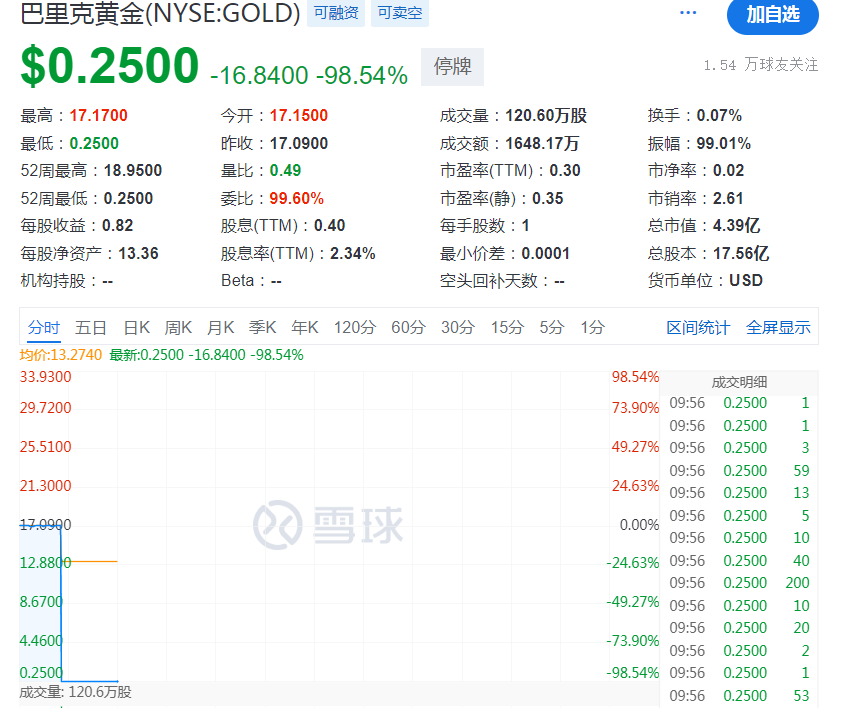Click the 股息(TTM) value 0.40
This screenshot has height=708, width=850.
(x=330, y=226)
